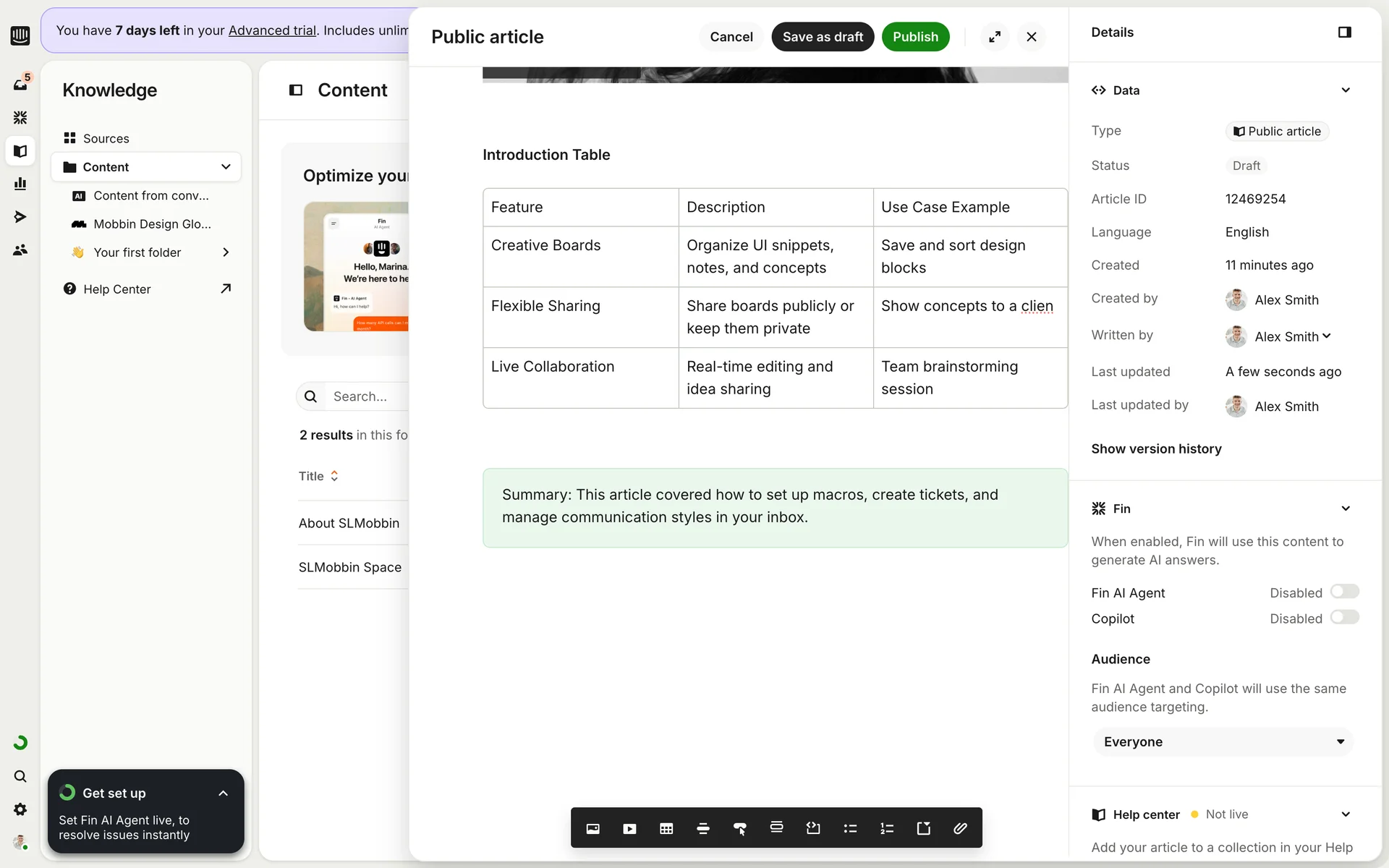Insert a bulleted list
The image size is (1389, 868).
point(850,828)
